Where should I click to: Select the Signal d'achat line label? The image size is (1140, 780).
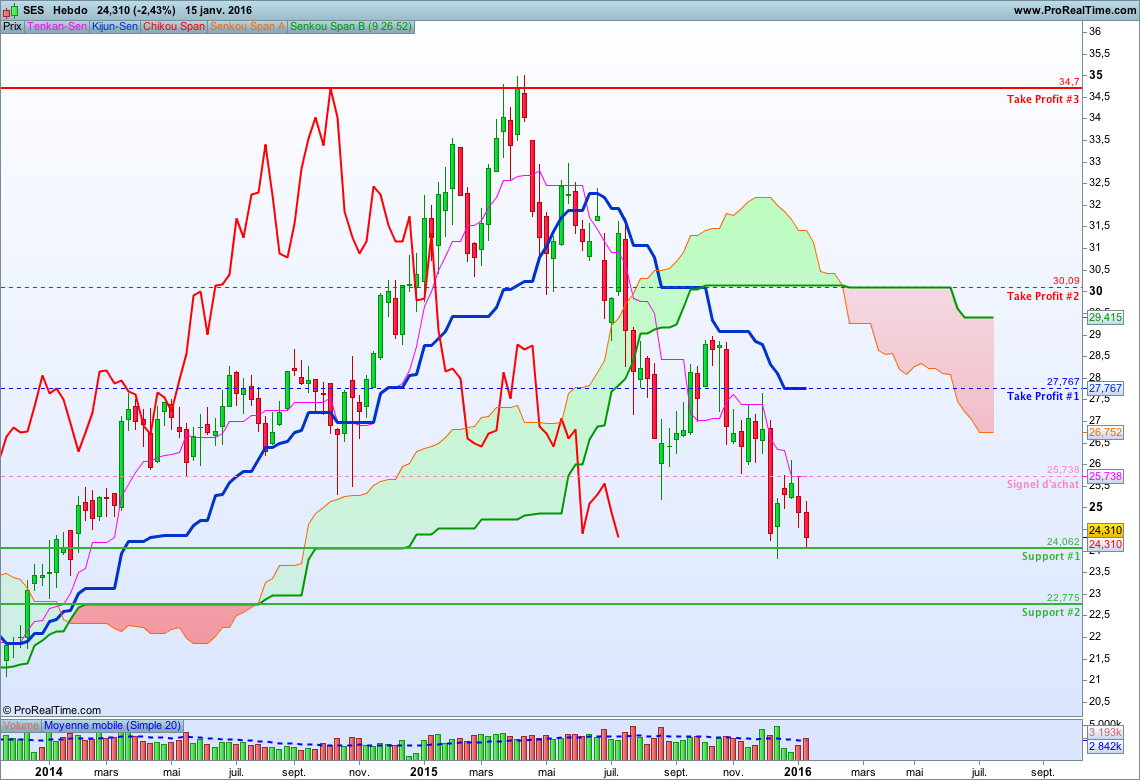1043,484
